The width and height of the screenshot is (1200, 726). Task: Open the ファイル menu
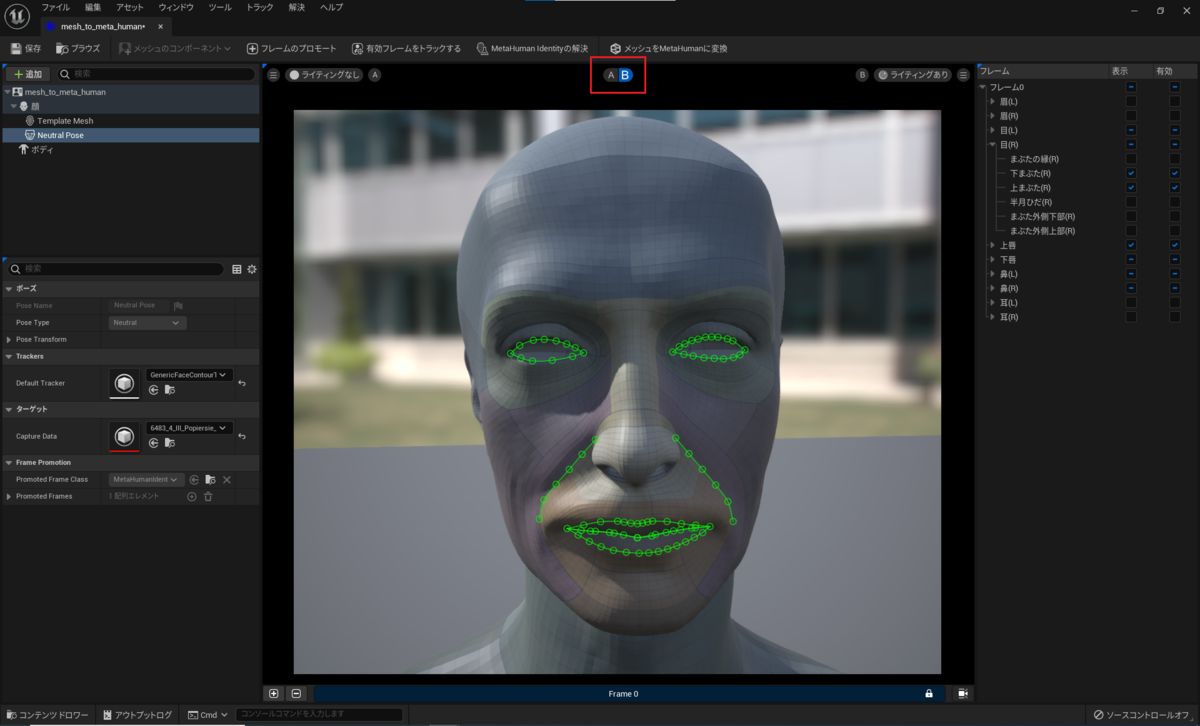click(55, 7)
